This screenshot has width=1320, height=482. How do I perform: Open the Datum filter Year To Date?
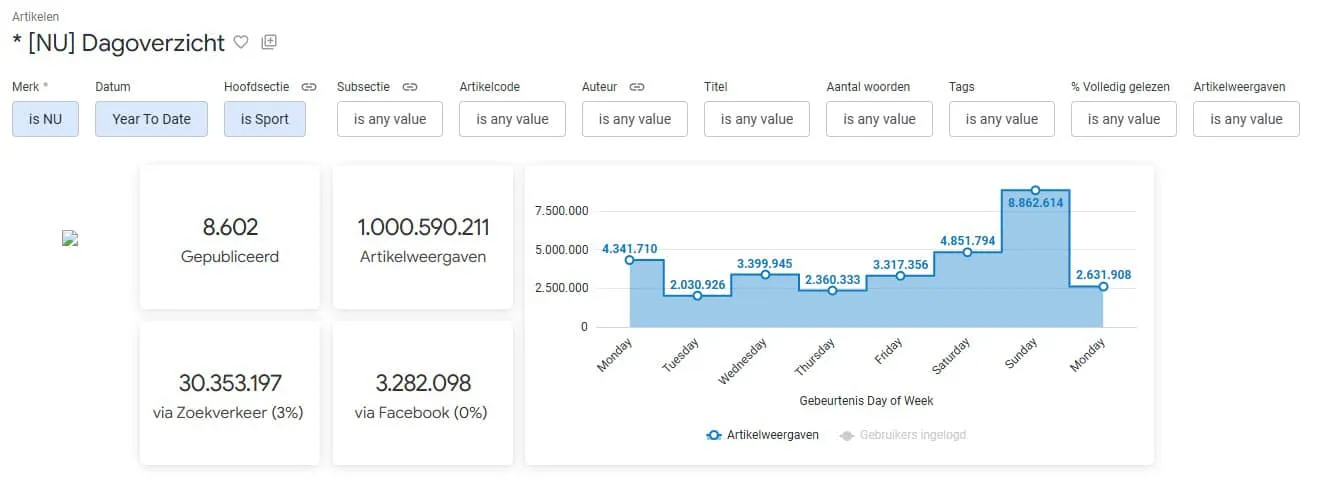tap(151, 119)
